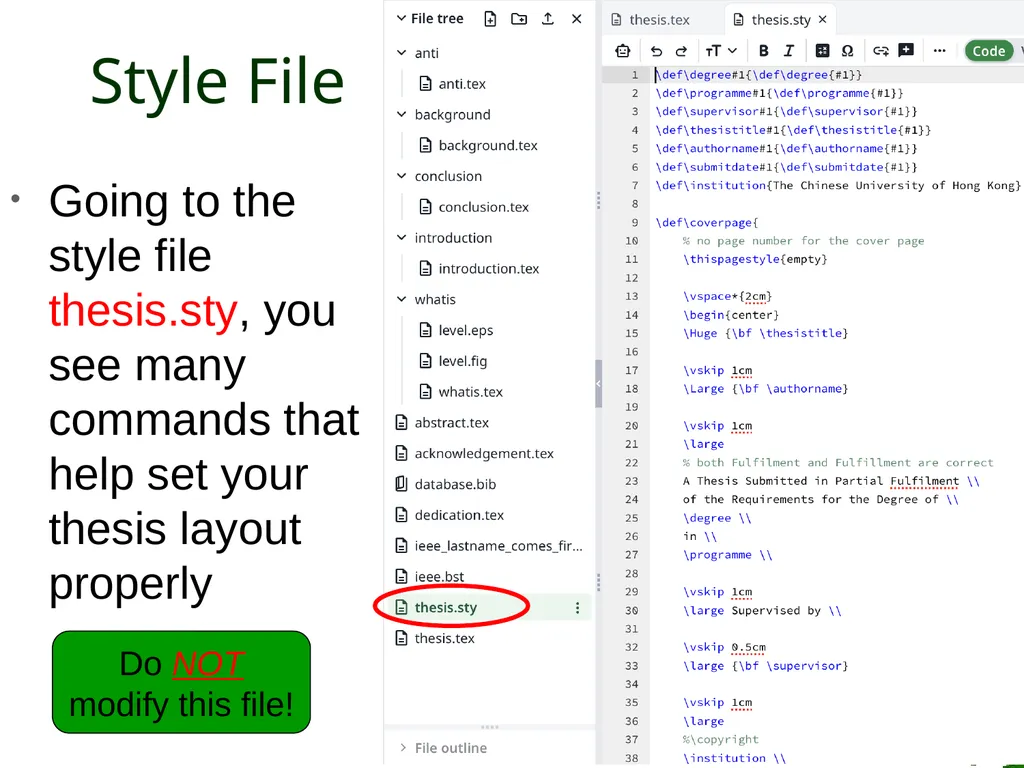Switch to Code editor mode

point(989,50)
